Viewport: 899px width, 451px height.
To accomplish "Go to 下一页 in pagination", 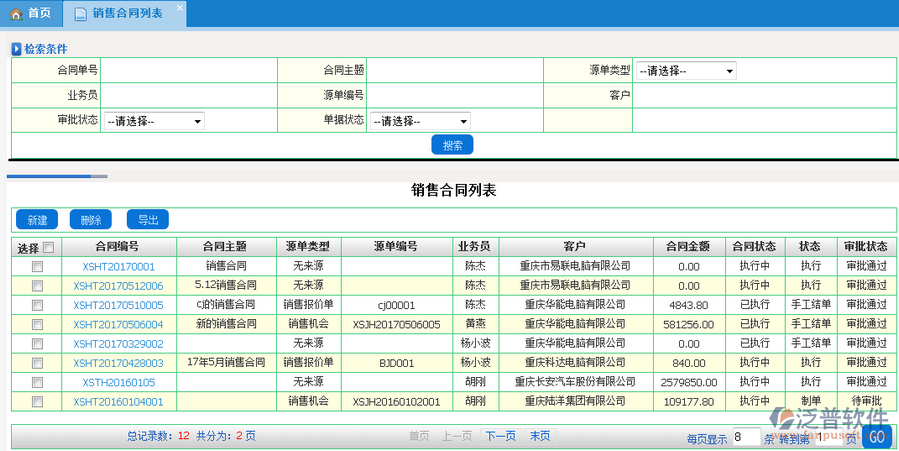I will coord(501,436).
